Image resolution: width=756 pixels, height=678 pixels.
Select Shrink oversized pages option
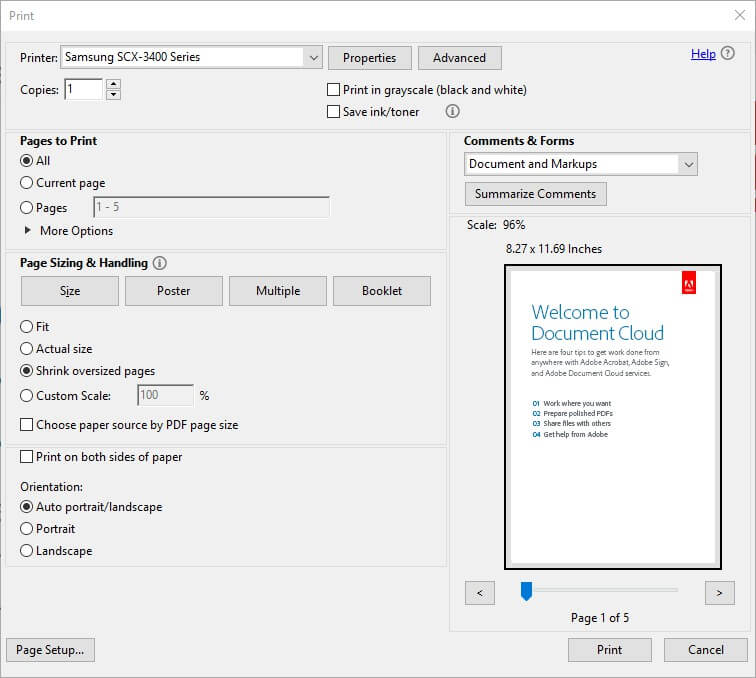tap(27, 371)
